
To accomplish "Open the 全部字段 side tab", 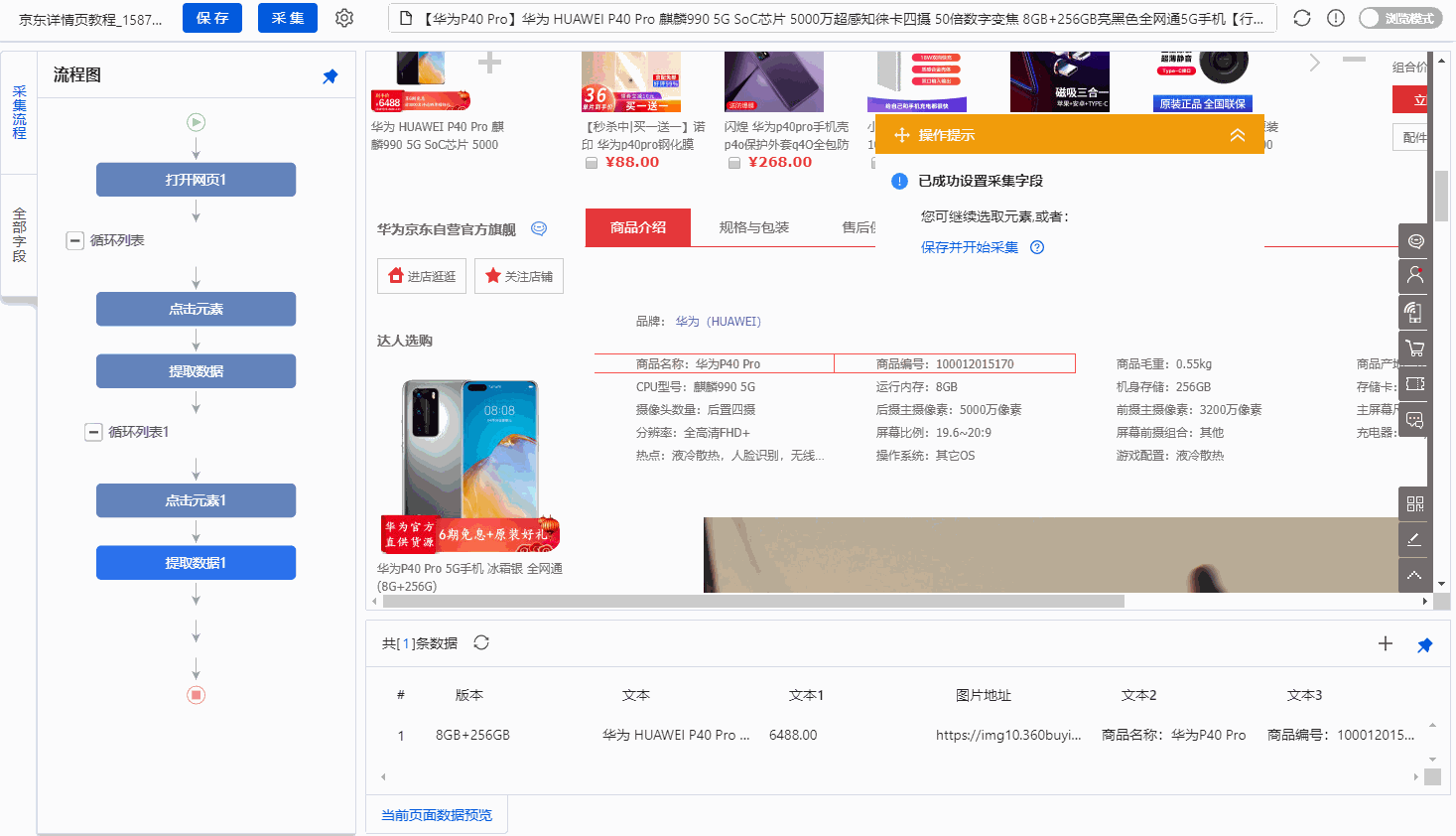I will click(x=19, y=235).
